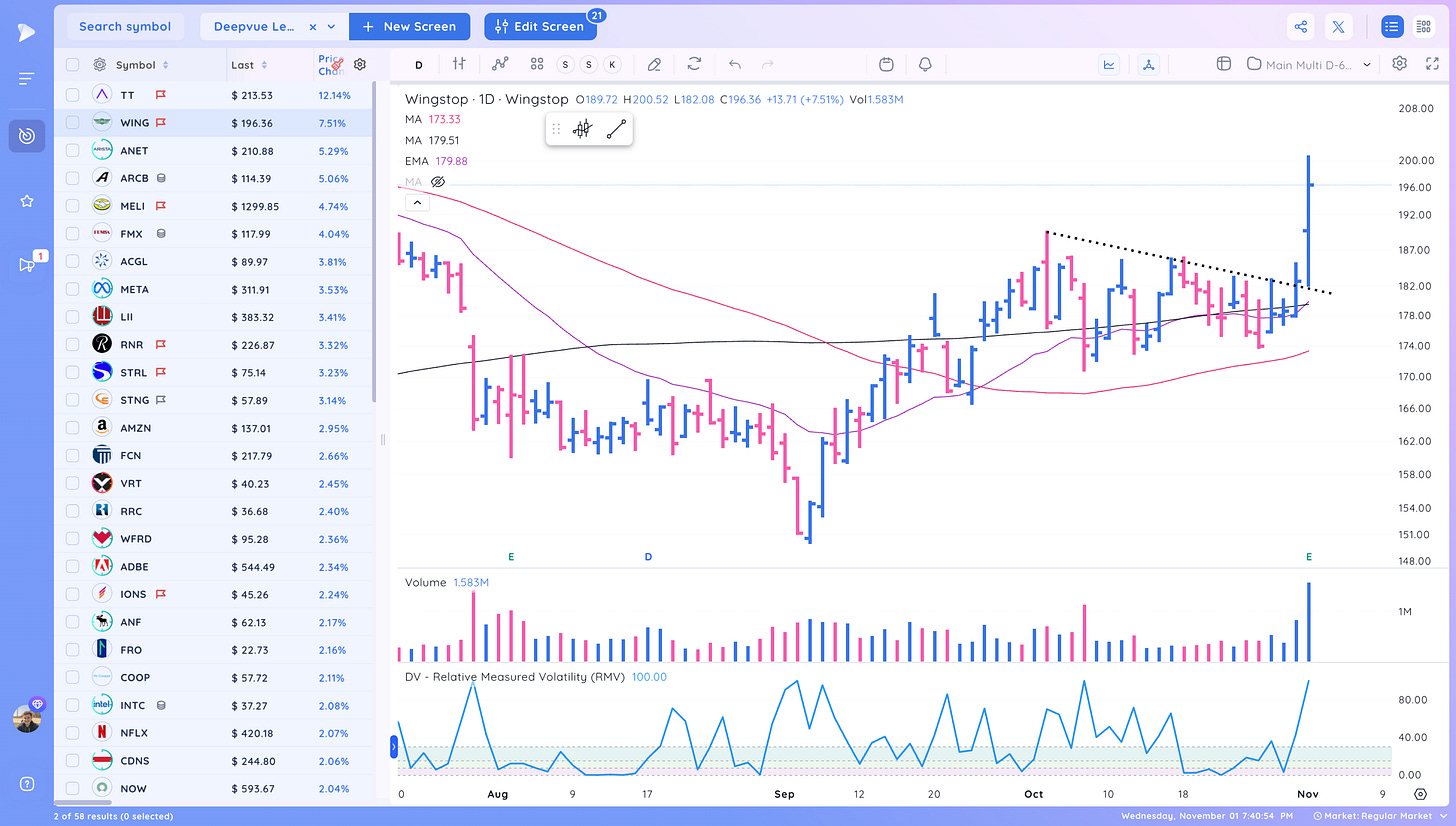Switch to list view mode

pos(1392,27)
